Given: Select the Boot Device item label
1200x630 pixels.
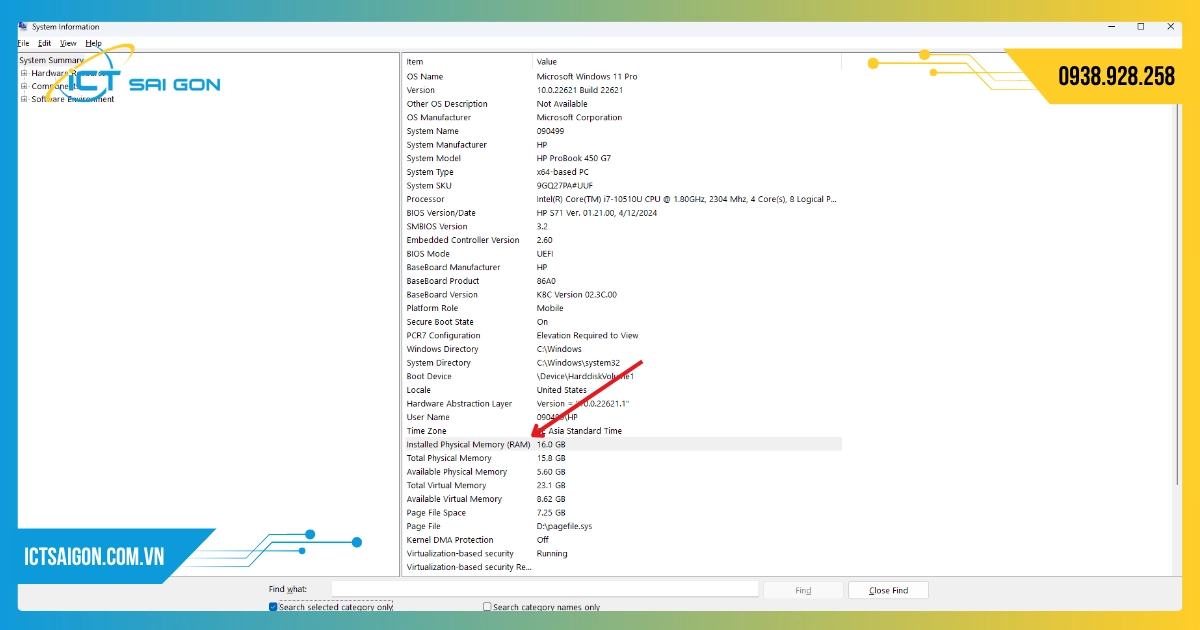Looking at the screenshot, I should pyautogui.click(x=429, y=377).
